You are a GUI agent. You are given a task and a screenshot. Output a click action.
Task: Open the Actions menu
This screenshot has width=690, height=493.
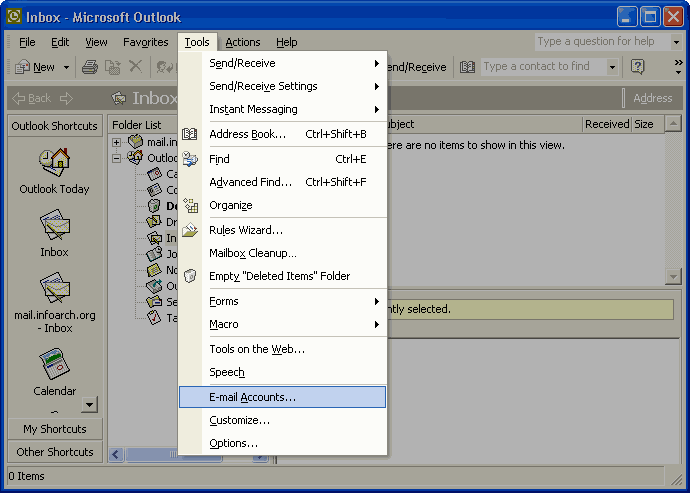243,42
